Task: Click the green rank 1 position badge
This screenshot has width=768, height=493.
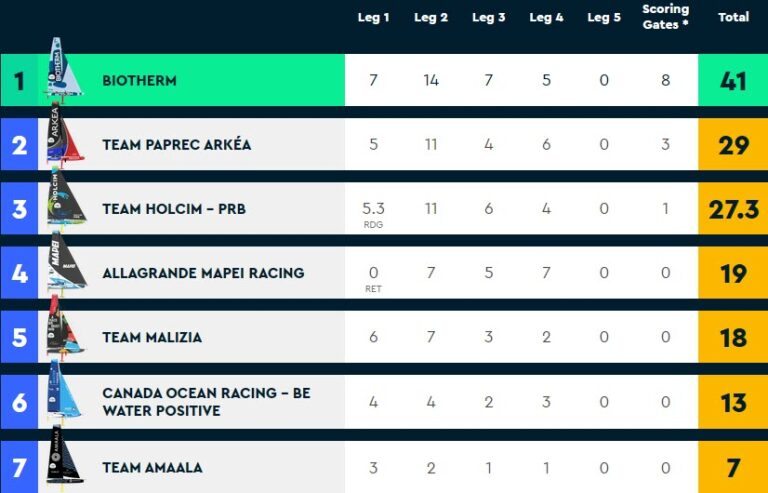Action: click(x=19, y=80)
